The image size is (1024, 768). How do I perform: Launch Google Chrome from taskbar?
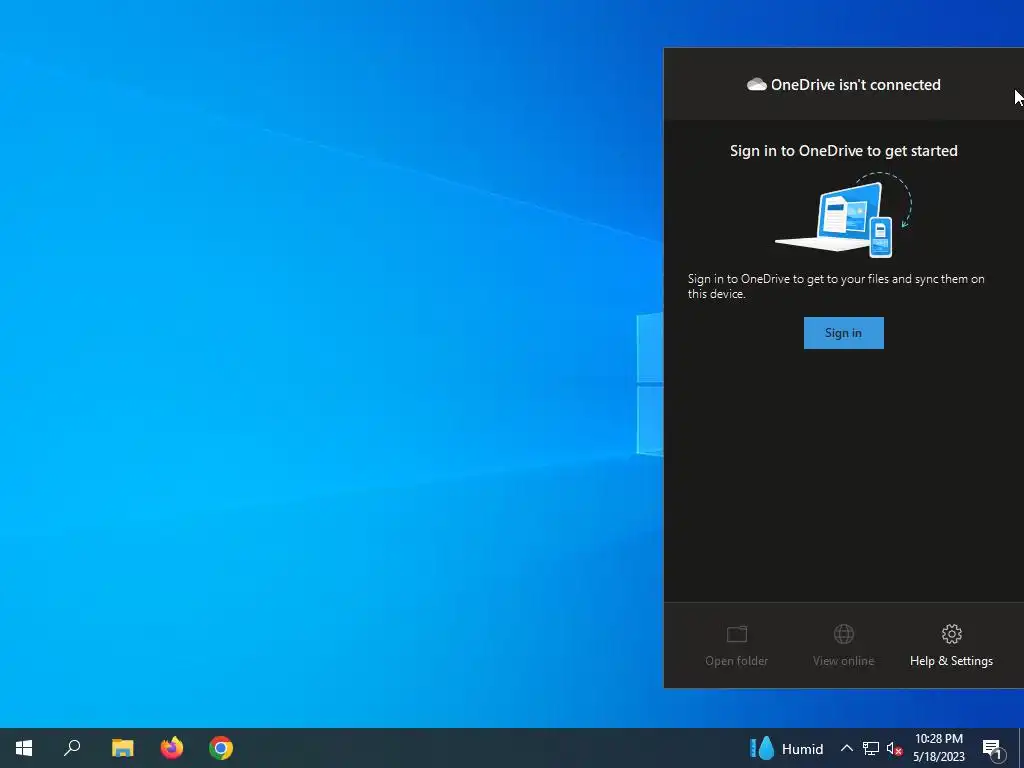(x=221, y=748)
